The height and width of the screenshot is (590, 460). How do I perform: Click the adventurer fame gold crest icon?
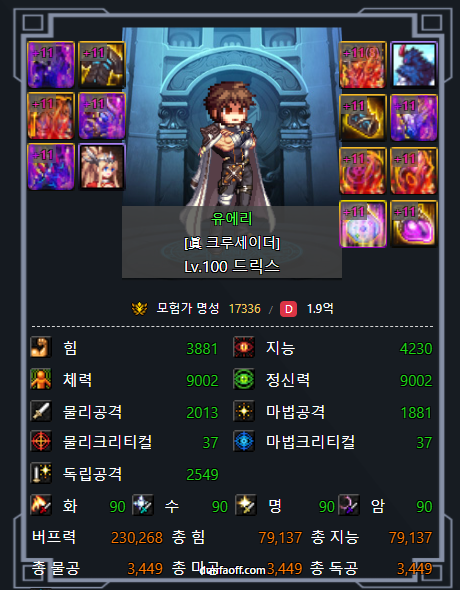tap(139, 309)
